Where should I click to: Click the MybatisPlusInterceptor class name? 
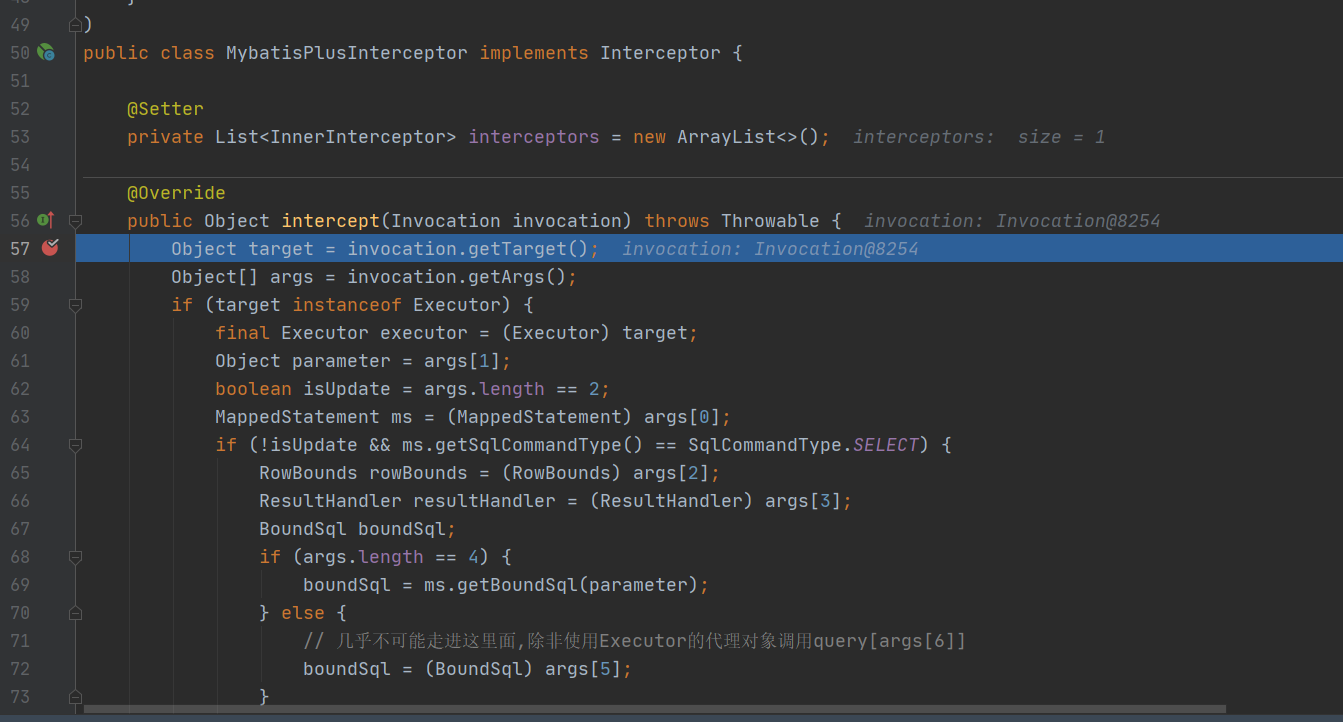[x=347, y=53]
